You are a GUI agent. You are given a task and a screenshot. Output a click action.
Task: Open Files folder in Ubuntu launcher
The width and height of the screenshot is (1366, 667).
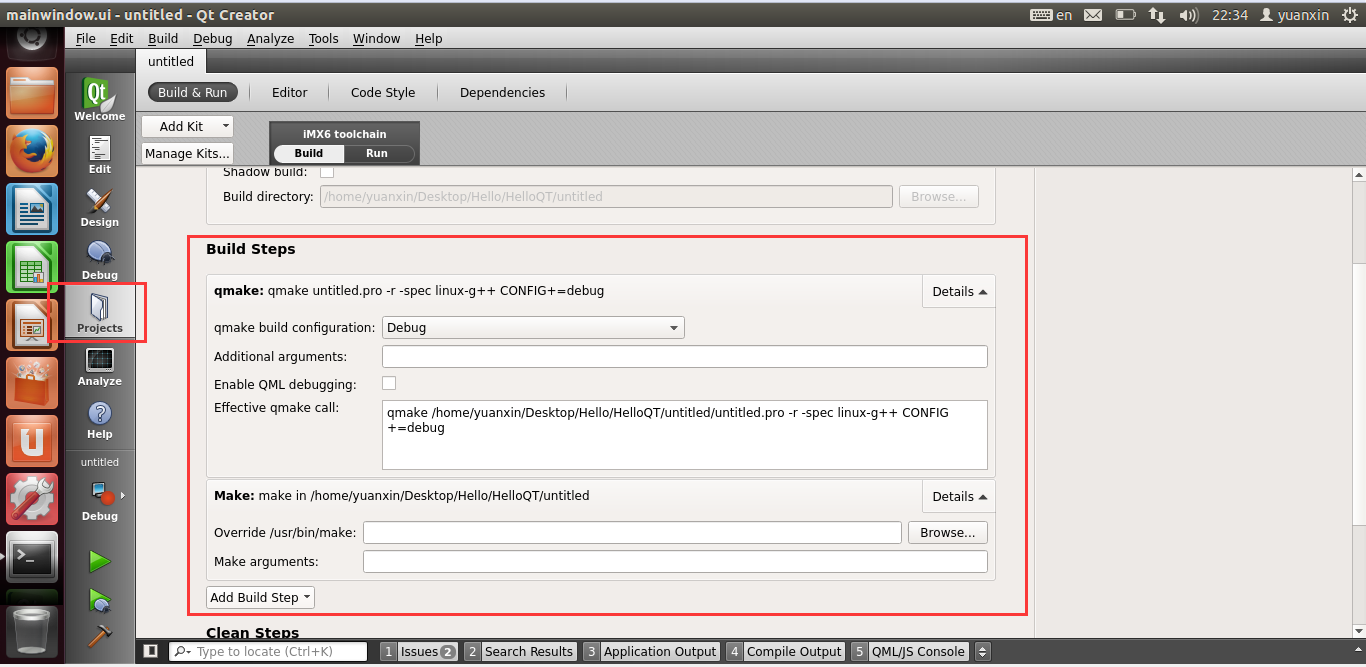point(32,93)
